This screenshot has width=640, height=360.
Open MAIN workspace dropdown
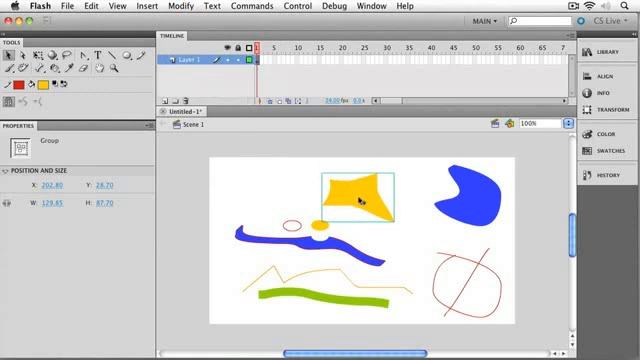(485, 21)
